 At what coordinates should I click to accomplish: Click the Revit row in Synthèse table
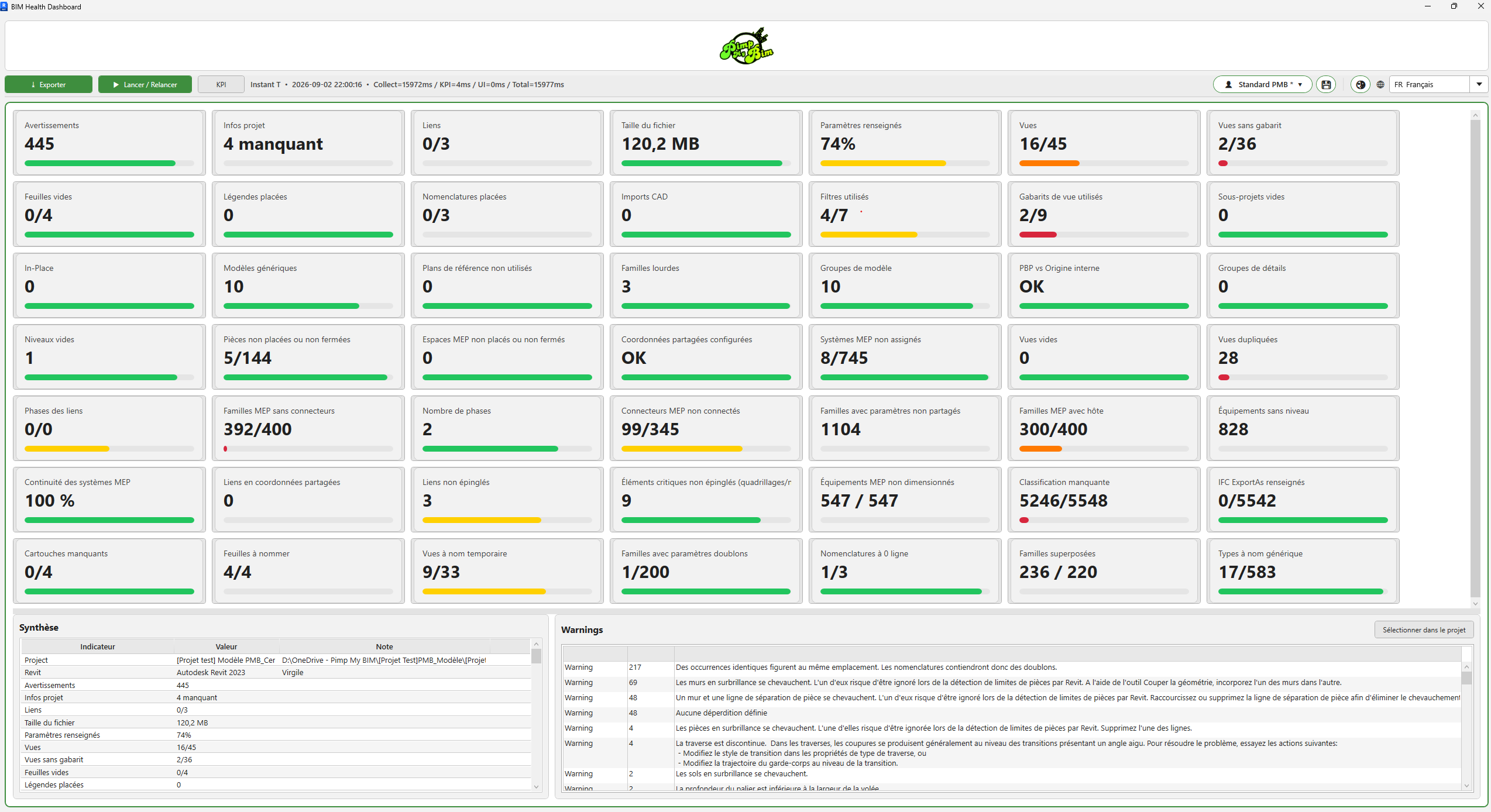[276, 673]
